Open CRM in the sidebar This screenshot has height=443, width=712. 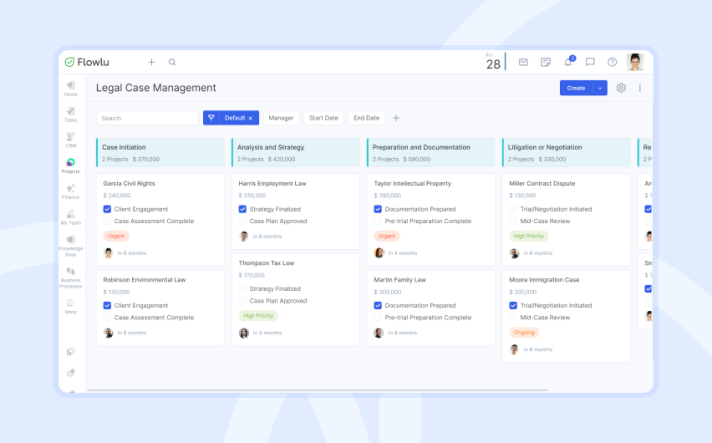(70, 140)
